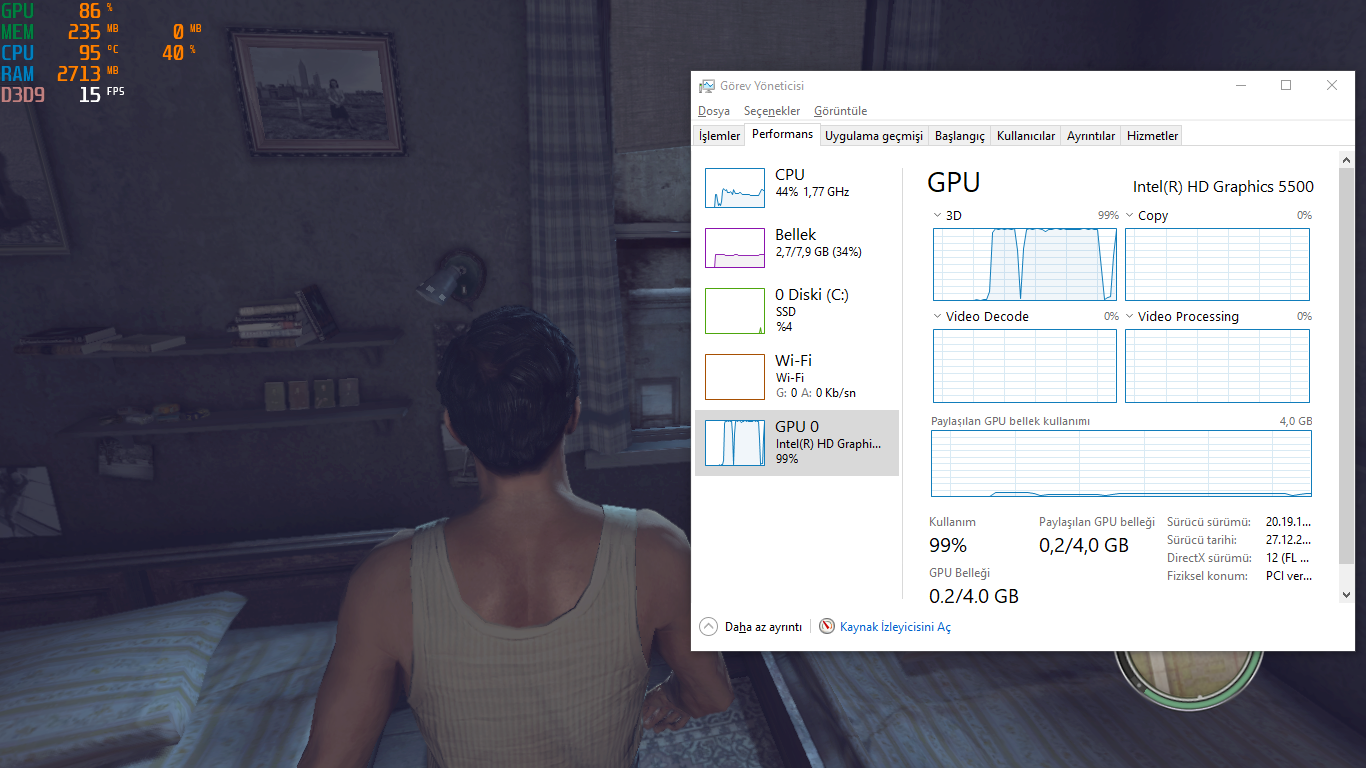Screen dimensions: 1366x768
Task: Switch to the Kullanıcılar tab
Action: tap(1026, 136)
